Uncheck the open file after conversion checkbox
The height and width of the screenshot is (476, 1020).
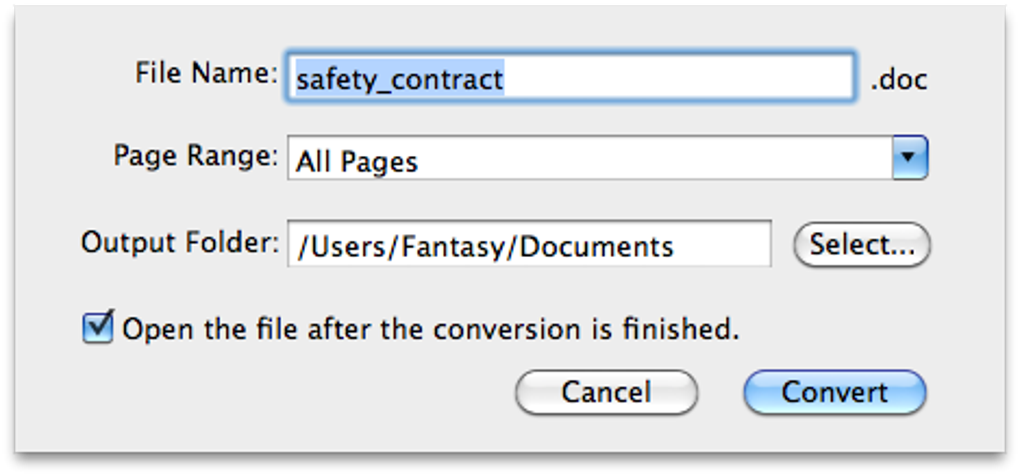[x=98, y=327]
